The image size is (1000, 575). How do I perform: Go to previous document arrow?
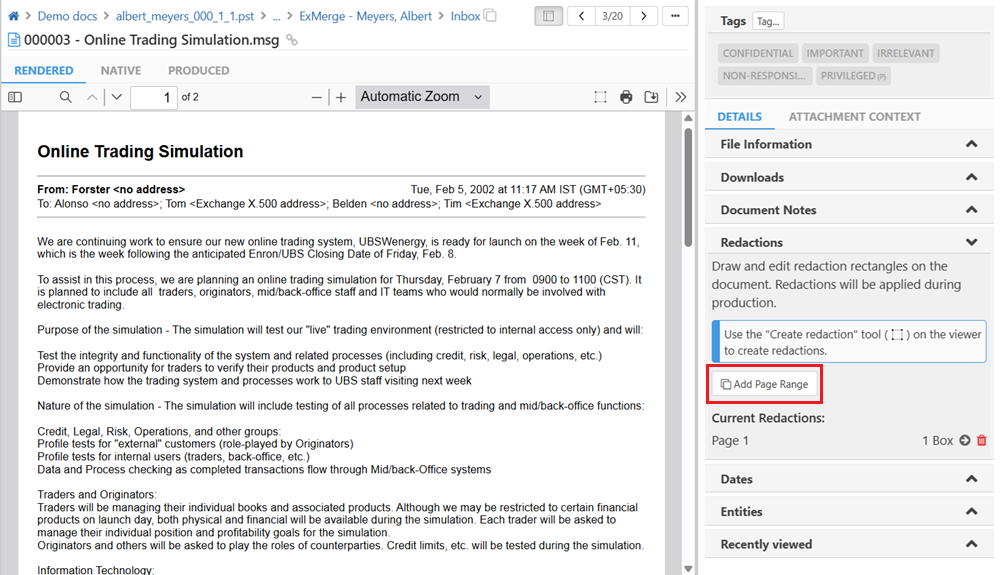[581, 16]
